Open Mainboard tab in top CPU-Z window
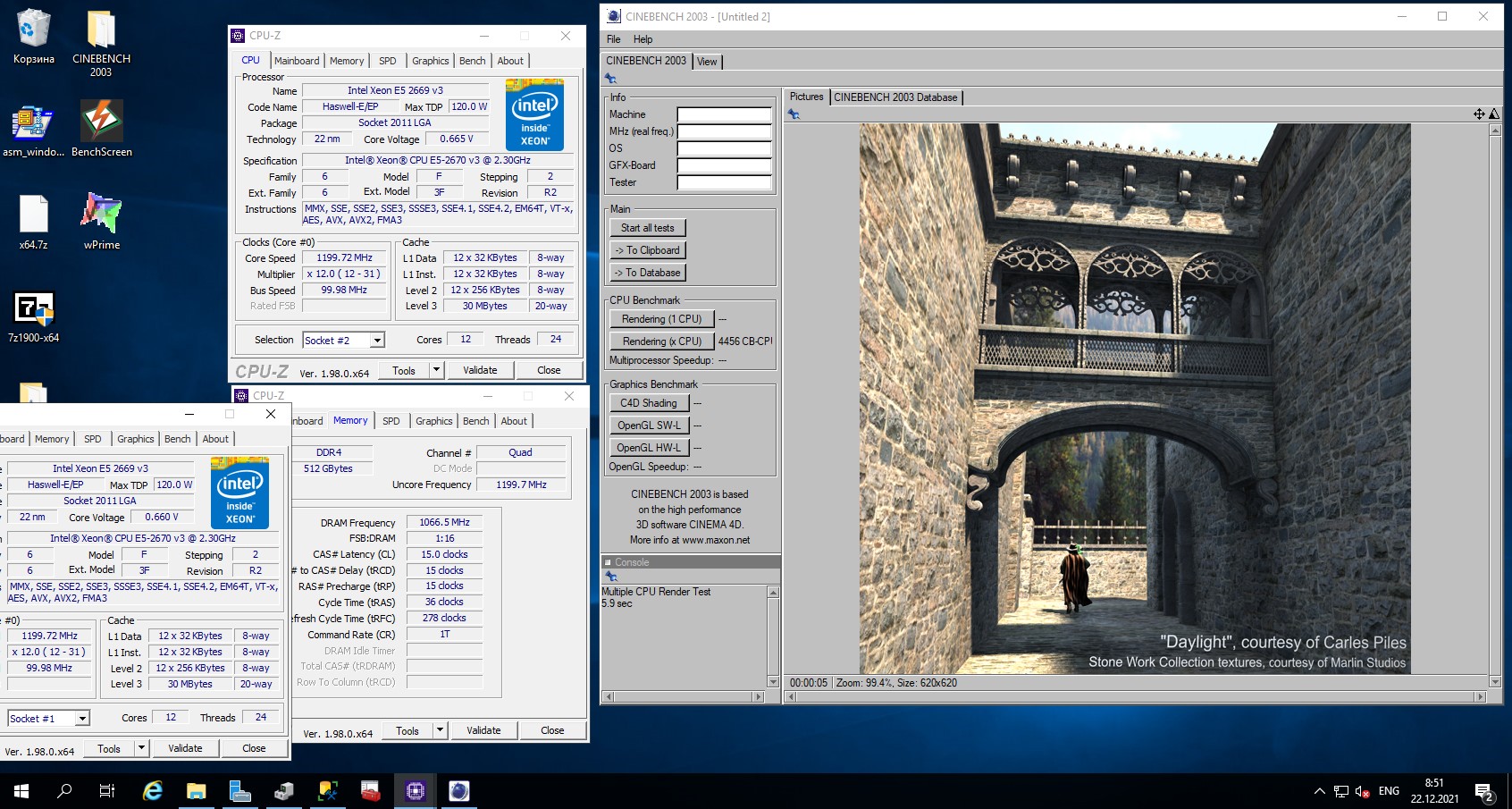The width and height of the screenshot is (1512, 809). tap(297, 61)
